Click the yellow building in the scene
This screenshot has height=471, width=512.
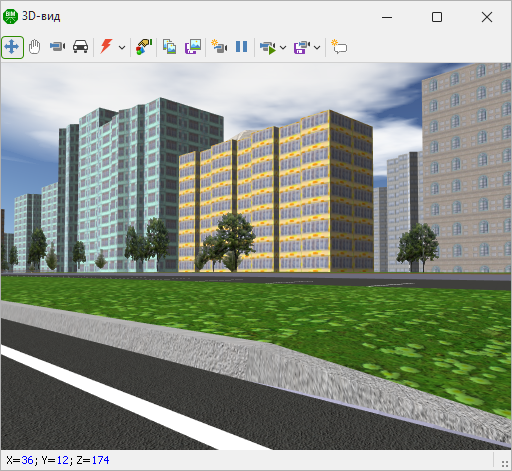pyautogui.click(x=276, y=193)
